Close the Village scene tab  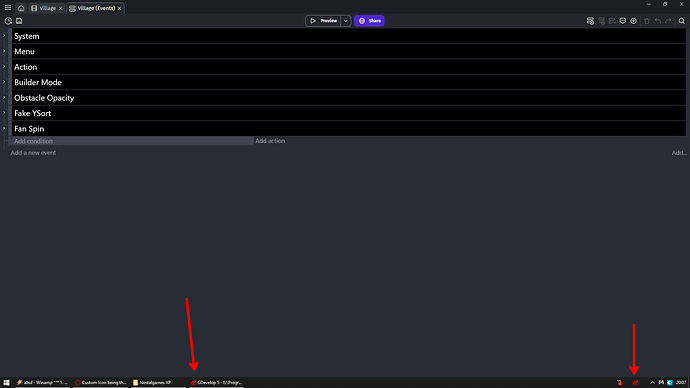(x=60, y=8)
